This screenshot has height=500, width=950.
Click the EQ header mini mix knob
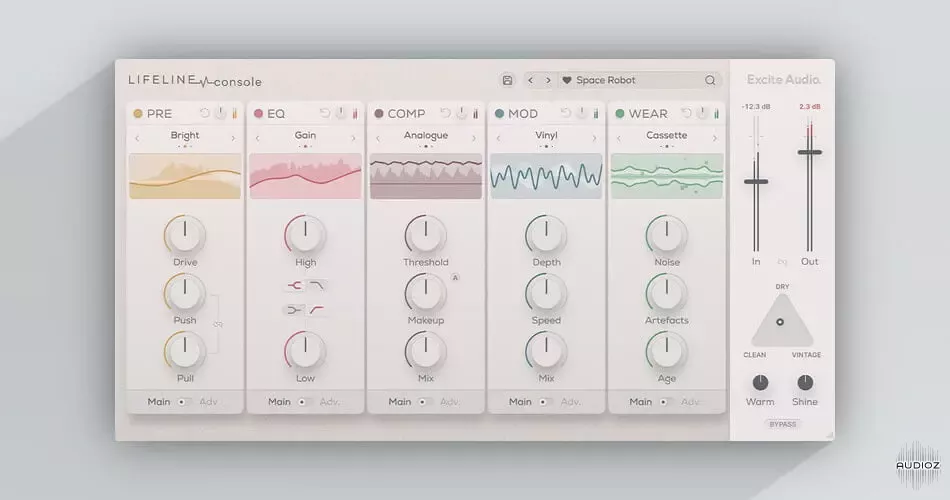pos(341,113)
